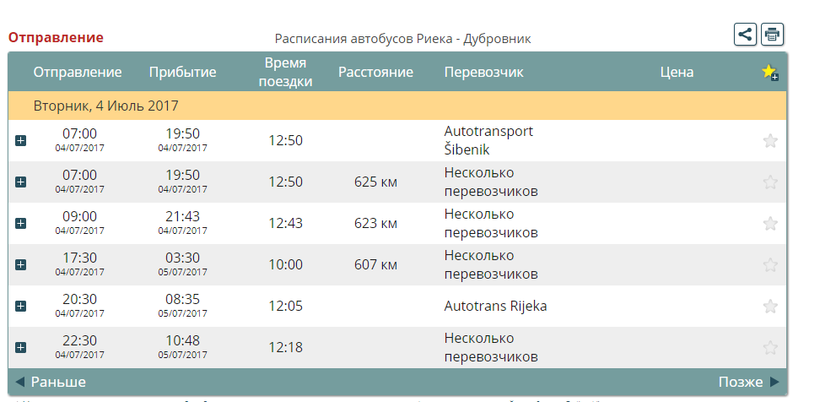Click the print icon above the timetable
This screenshot has height=402, width=820.
pos(772,34)
